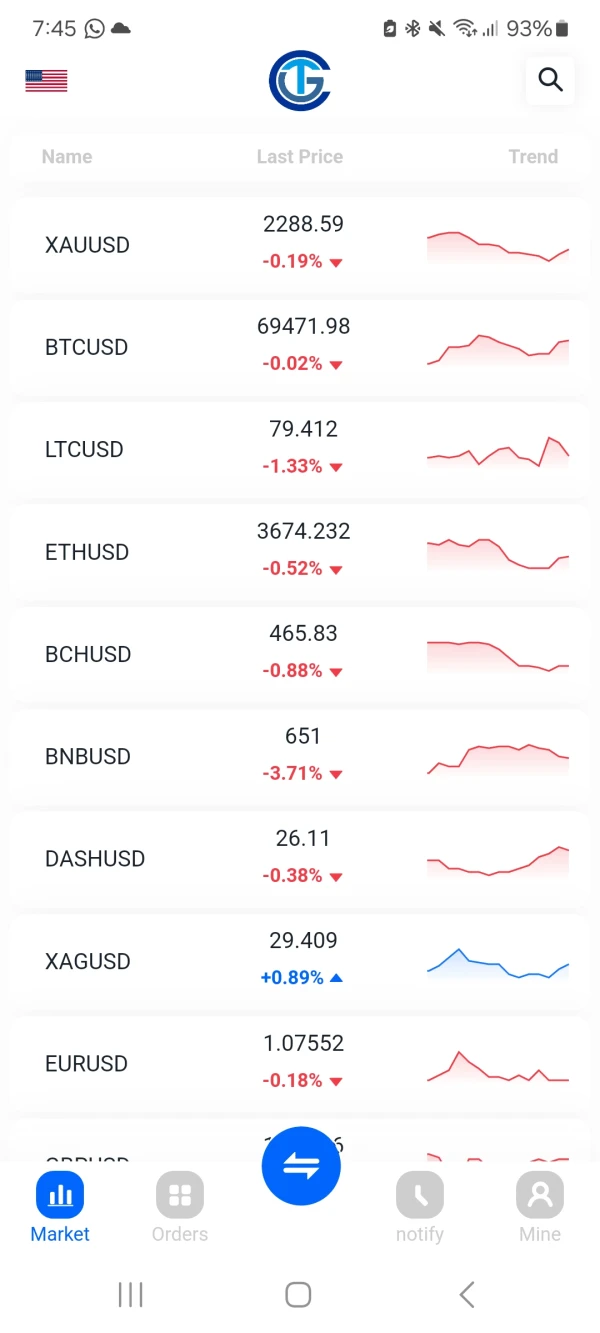Viewport: 600px width, 1333px height.
Task: Select the BTCUSD instrument
Action: click(87, 347)
